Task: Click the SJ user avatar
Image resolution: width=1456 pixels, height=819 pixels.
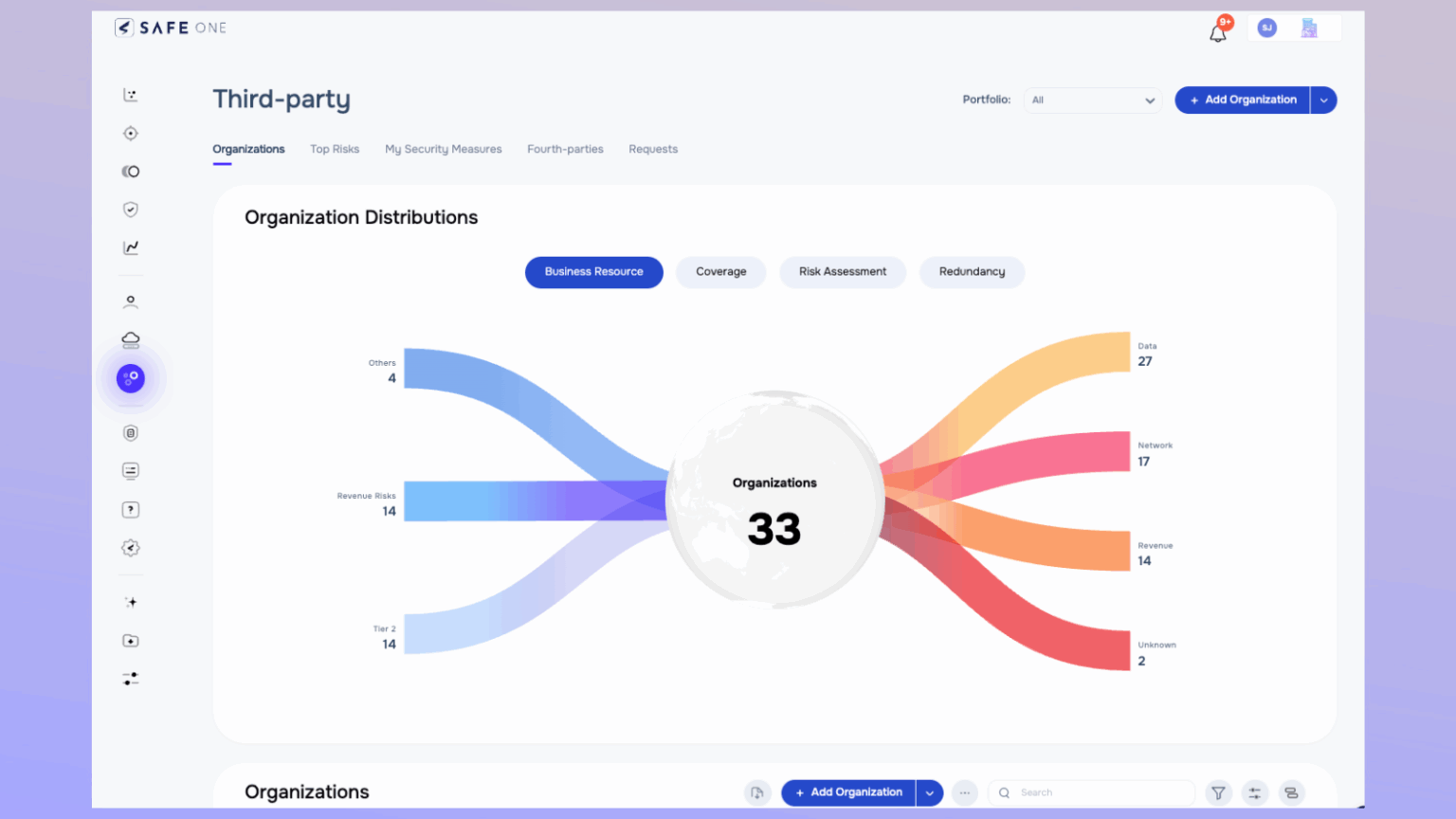Action: point(1266,28)
